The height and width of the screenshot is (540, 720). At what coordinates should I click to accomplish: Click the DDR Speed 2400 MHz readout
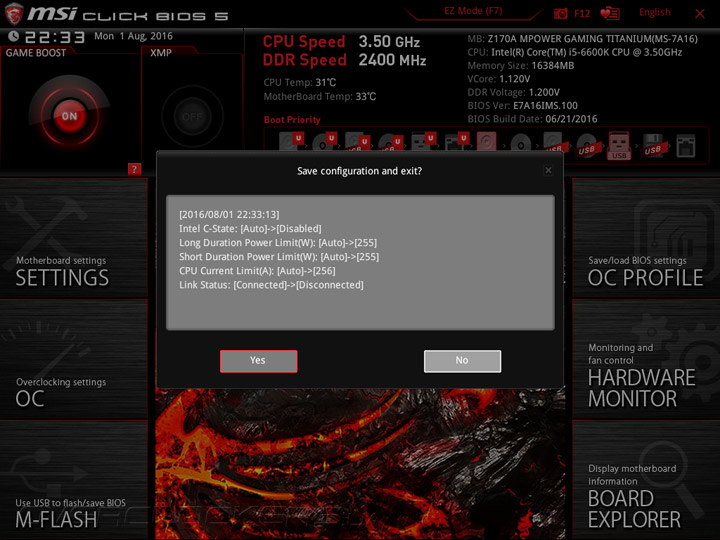[x=344, y=60]
